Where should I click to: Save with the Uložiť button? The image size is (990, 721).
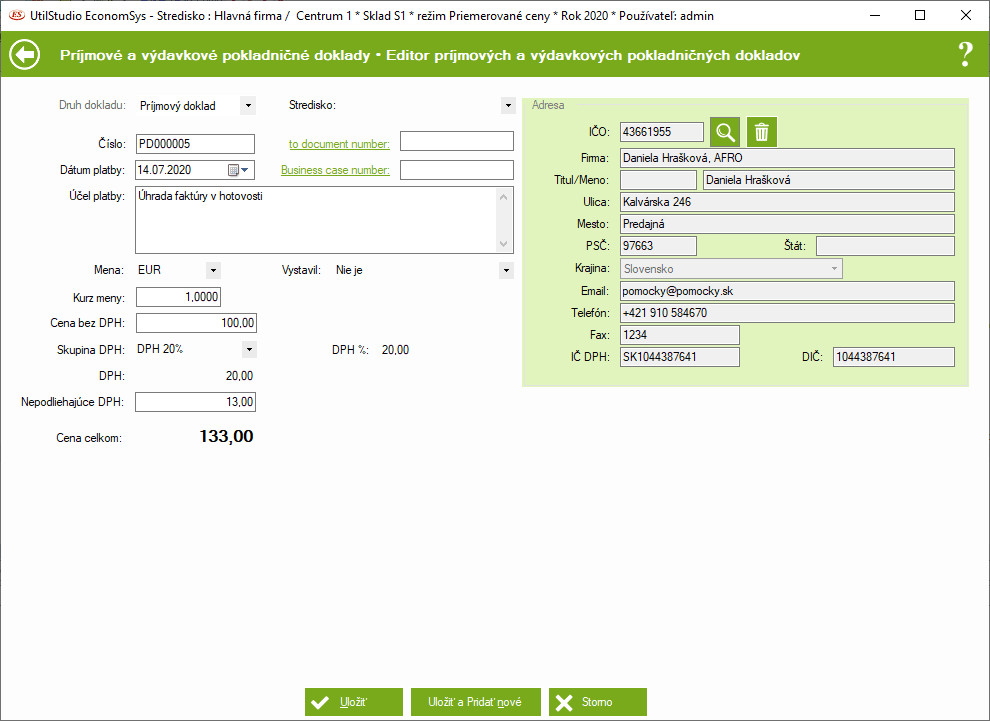[354, 702]
